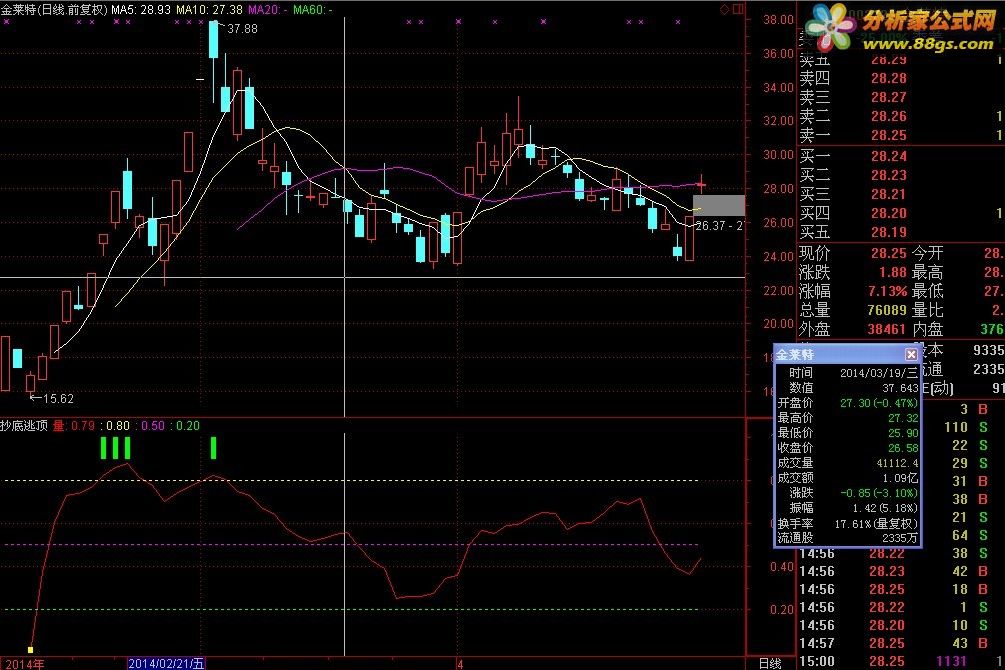Click the 今开 label
The height and width of the screenshot is (670, 1005).
[927, 253]
